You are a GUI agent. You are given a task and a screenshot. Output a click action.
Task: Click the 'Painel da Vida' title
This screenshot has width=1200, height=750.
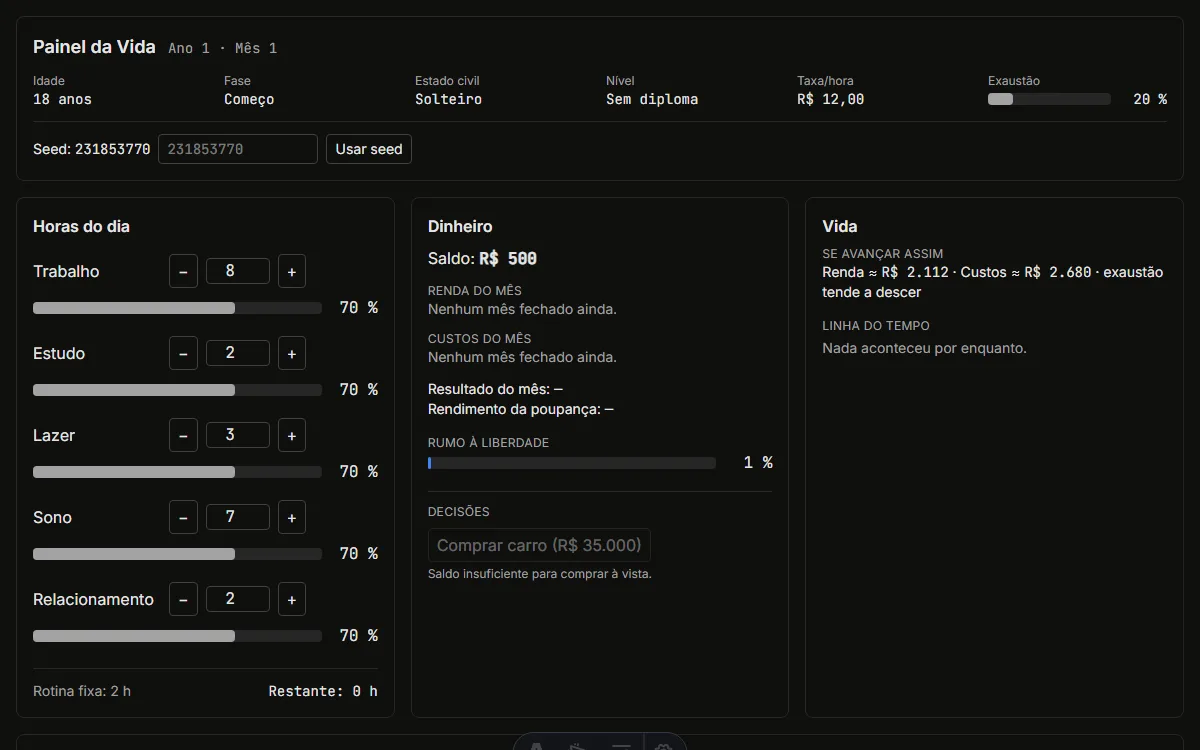94,47
